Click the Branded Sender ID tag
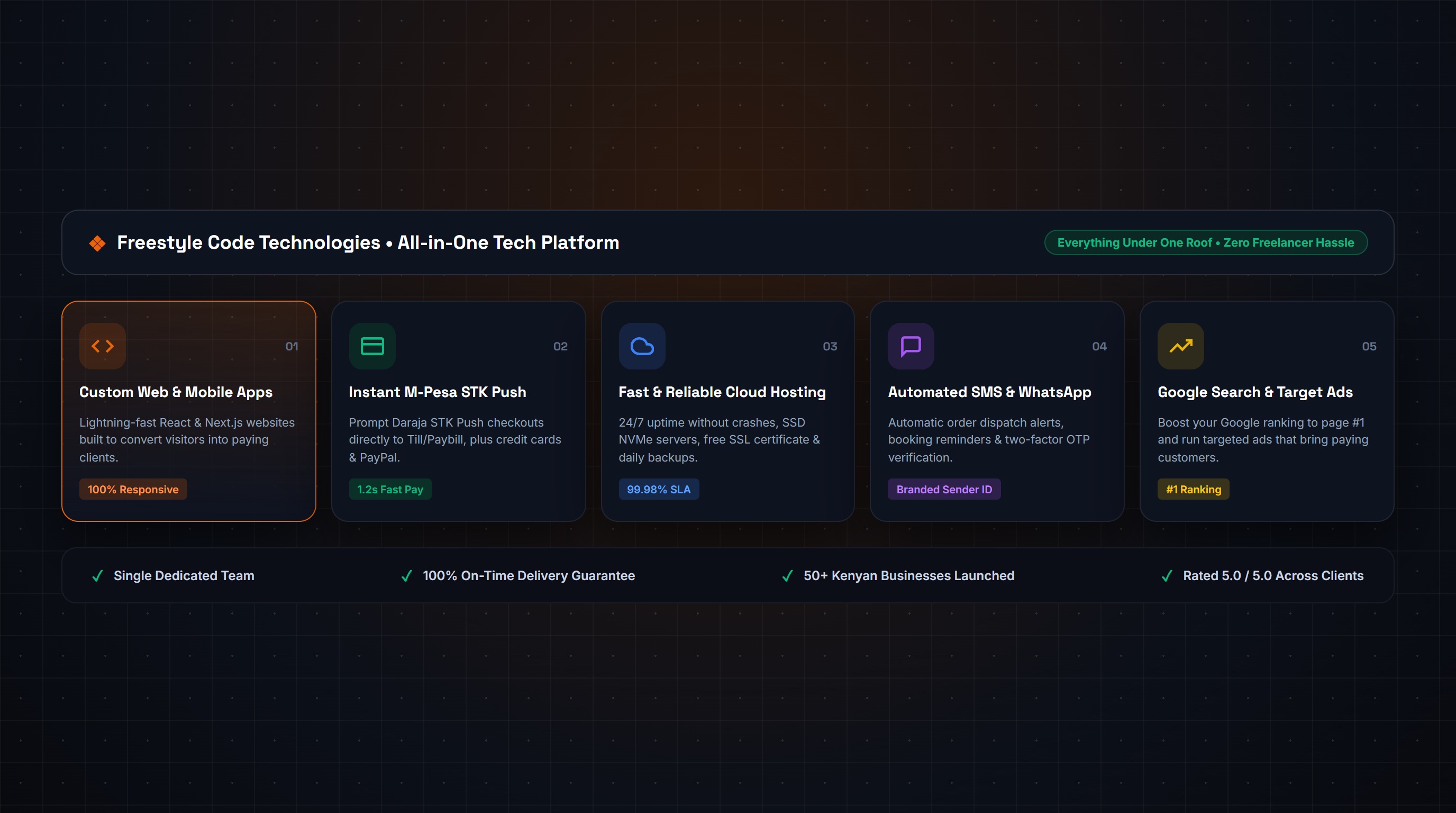Image resolution: width=1456 pixels, height=813 pixels. [944, 489]
